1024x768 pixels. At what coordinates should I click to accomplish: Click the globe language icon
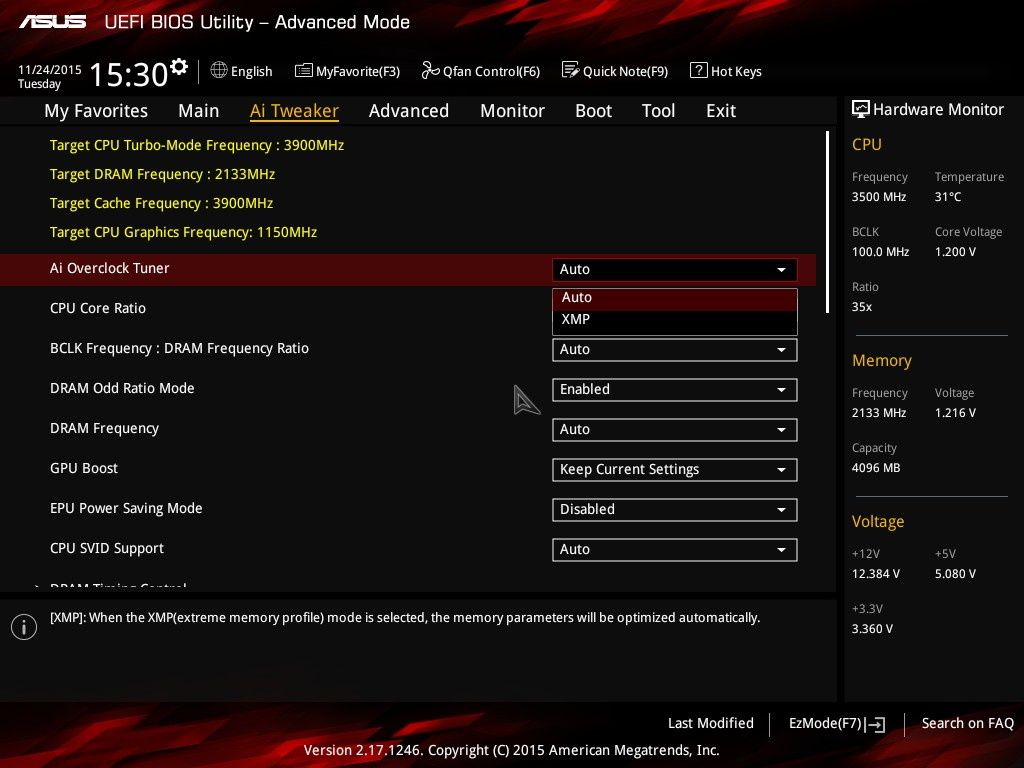click(219, 70)
